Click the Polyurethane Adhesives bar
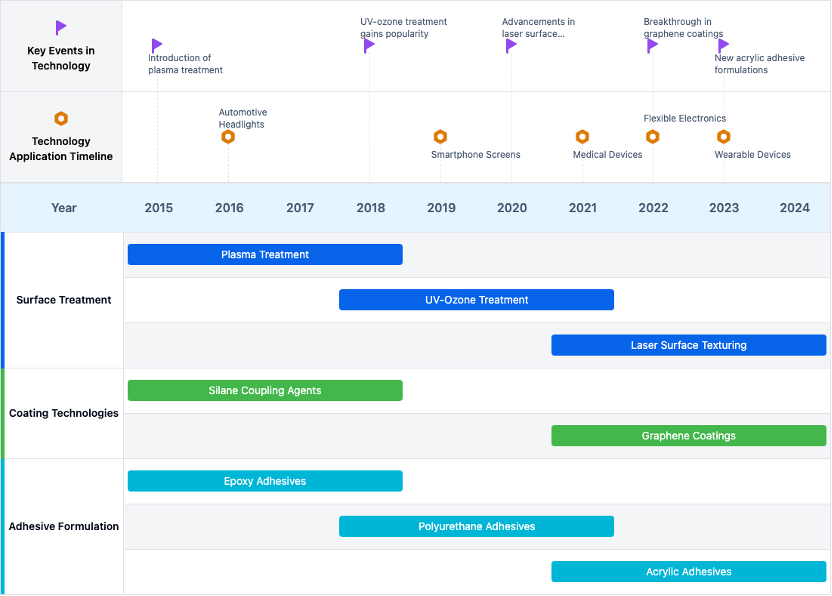The width and height of the screenshot is (832, 596). coord(476,527)
